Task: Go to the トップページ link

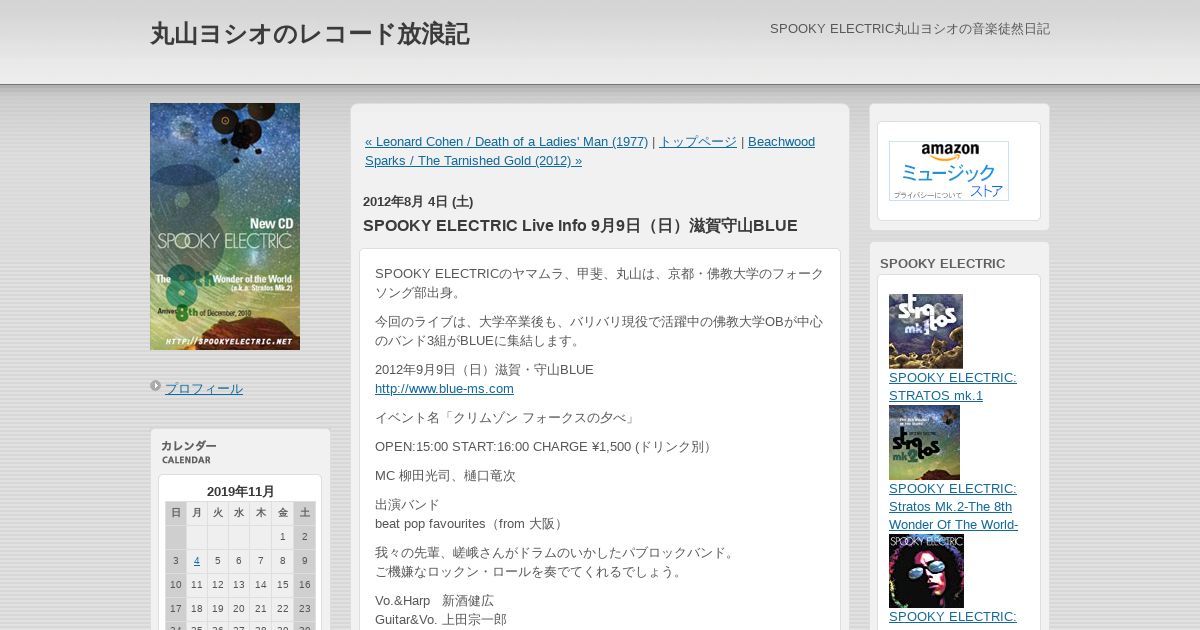Action: (698, 142)
